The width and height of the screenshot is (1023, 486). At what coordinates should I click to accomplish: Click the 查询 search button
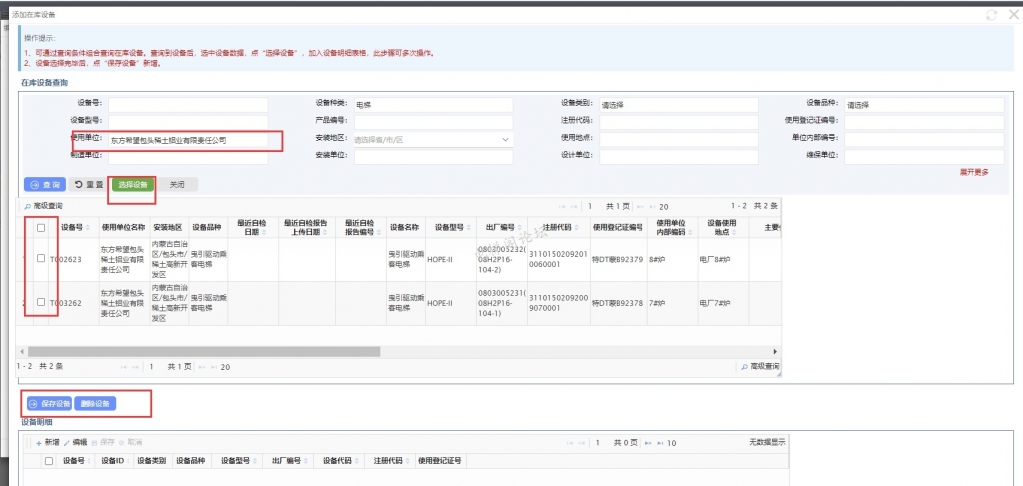[x=45, y=185]
